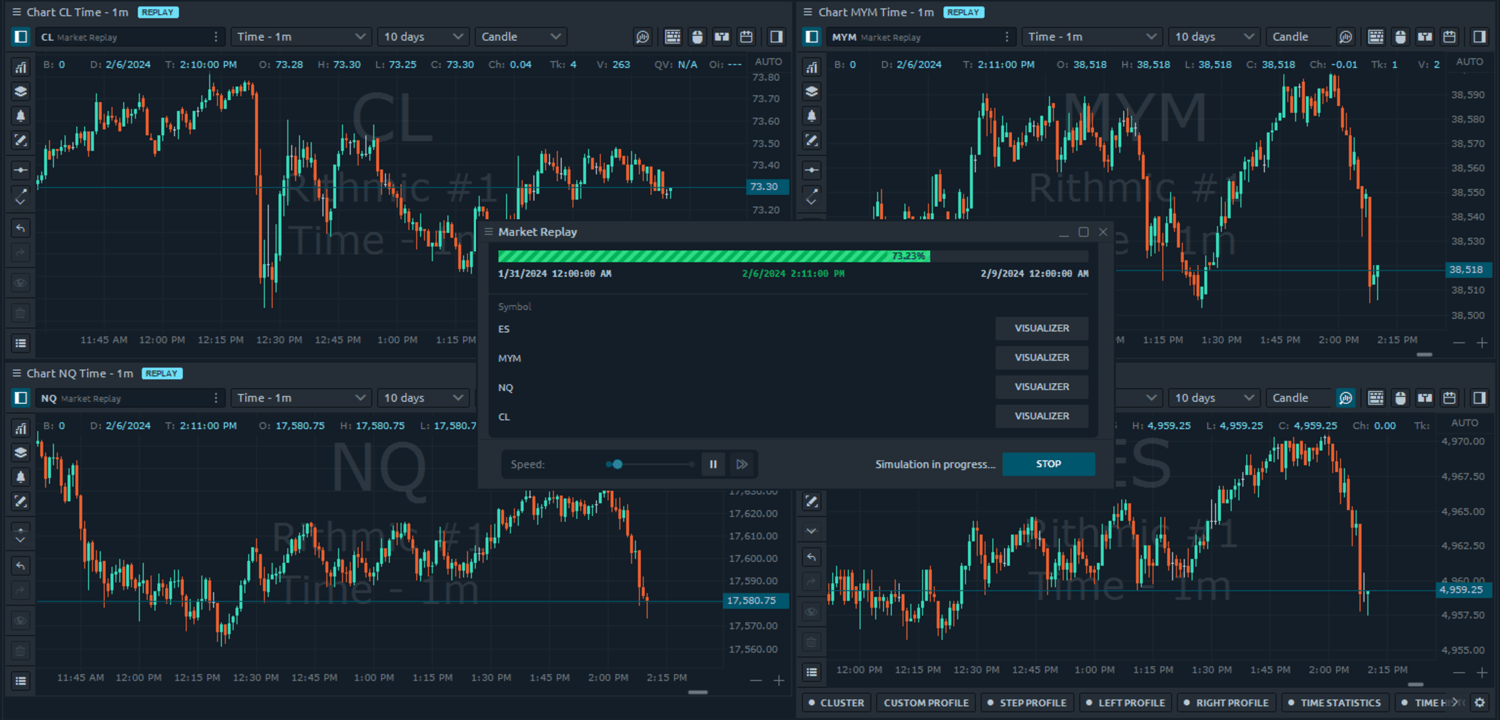Open the indicators icon on the MYM chart
This screenshot has height=720, width=1500.
coord(811,65)
